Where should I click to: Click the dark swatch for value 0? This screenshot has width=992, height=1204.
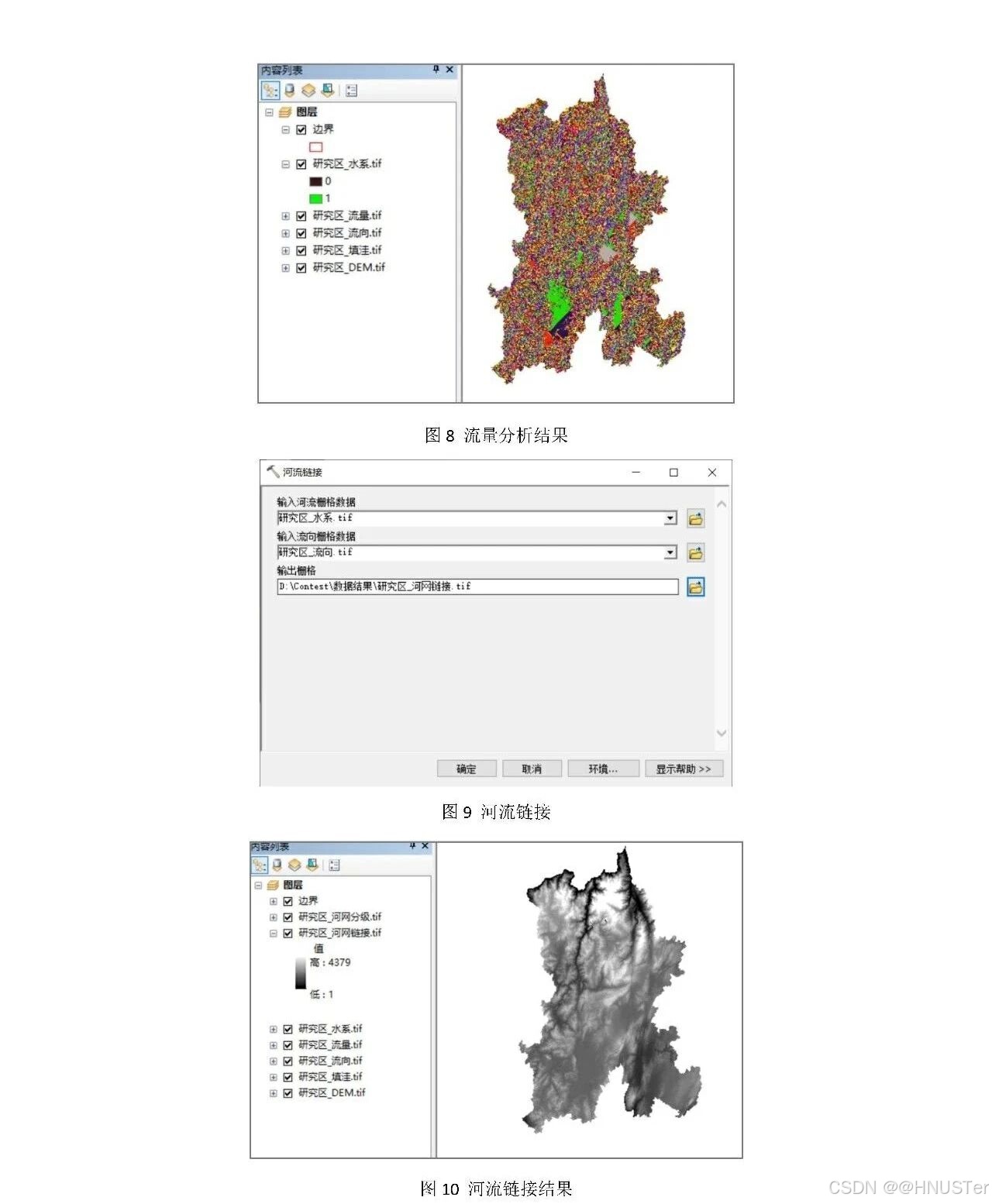pyautogui.click(x=315, y=181)
